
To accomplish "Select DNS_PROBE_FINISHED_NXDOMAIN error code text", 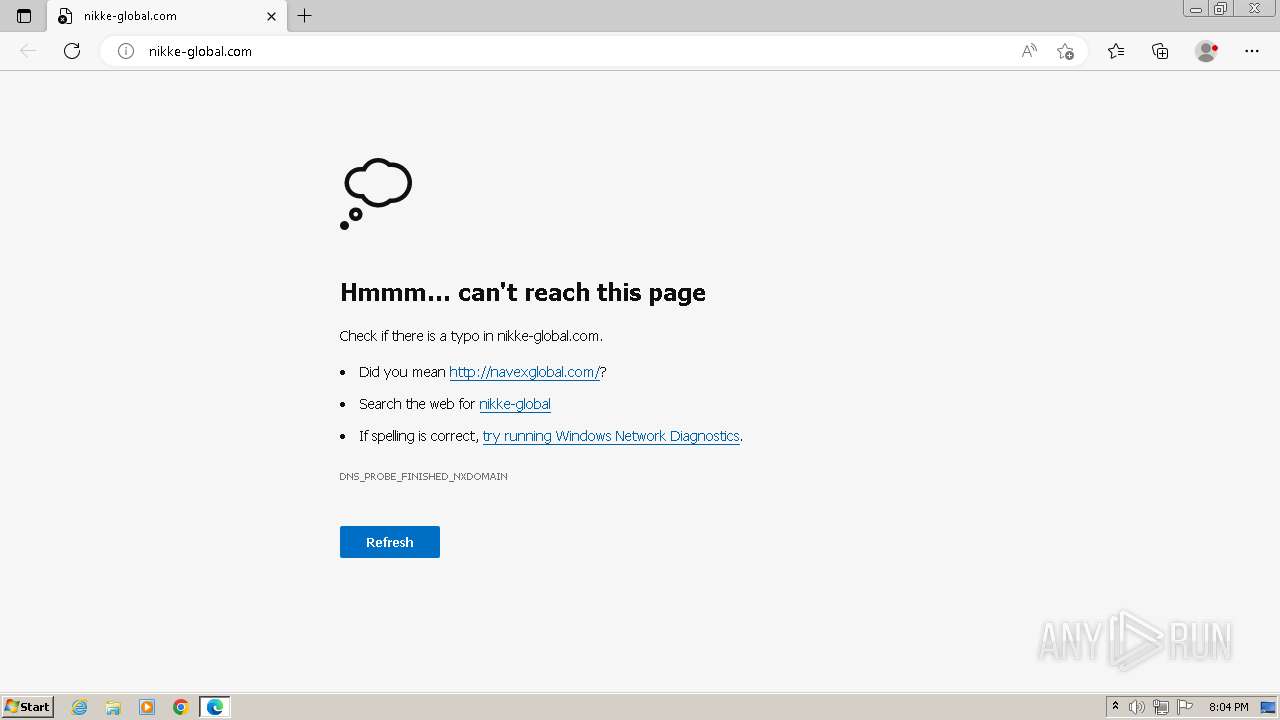I will (423, 476).
